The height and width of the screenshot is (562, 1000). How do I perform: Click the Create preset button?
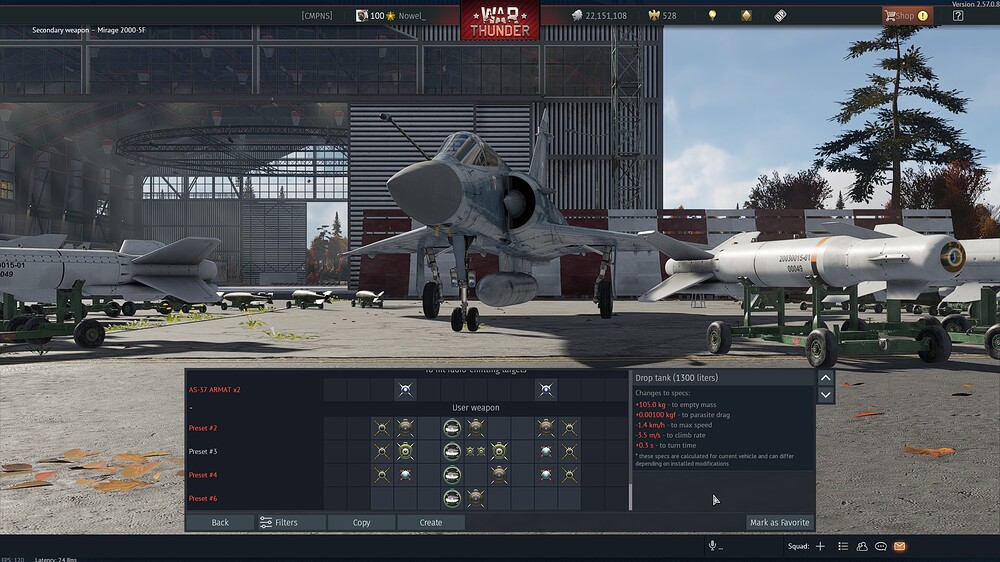pos(430,522)
